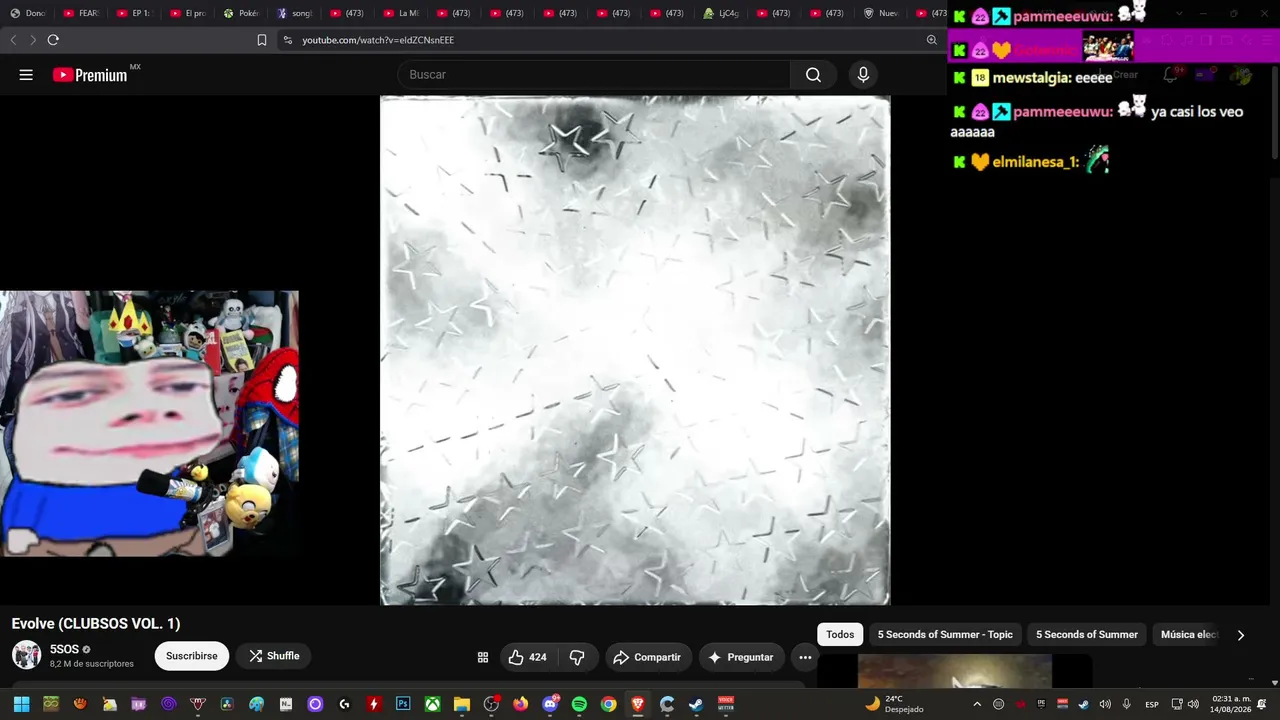The width and height of the screenshot is (1280, 720).
Task: Open the 'Nuev' browser tab
Action: 882,13
